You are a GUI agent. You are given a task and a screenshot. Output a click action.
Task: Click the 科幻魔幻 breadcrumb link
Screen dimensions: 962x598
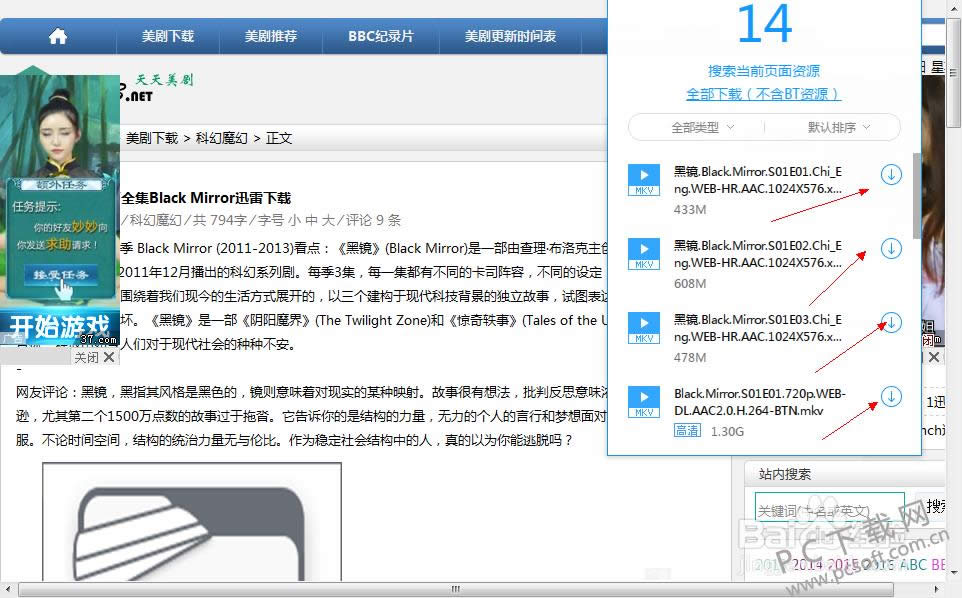point(221,138)
